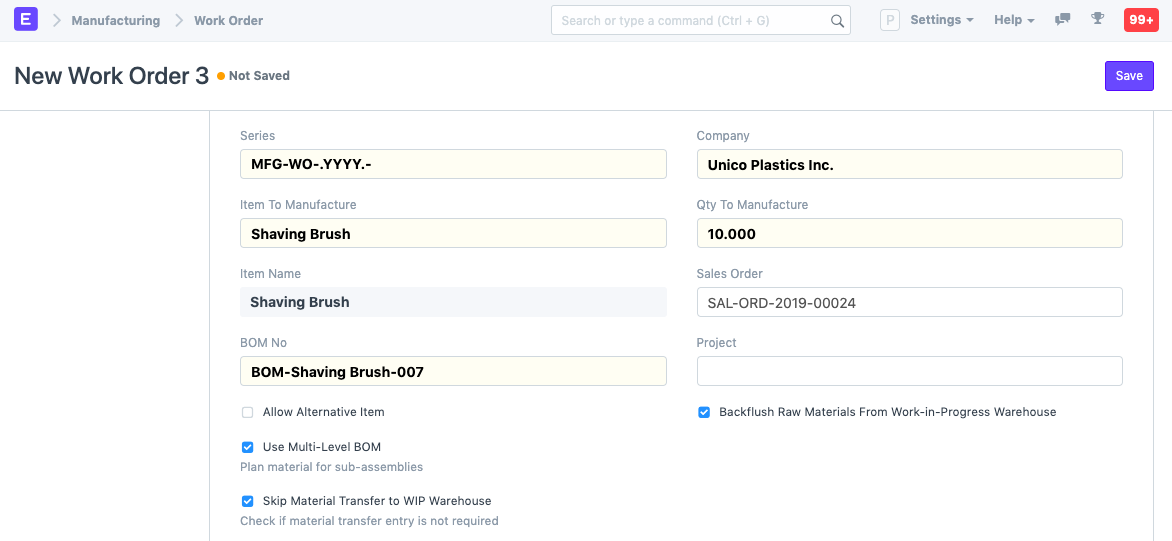Screen dimensions: 1172x541
Task: Navigate to Work Order breadcrumb
Action: coord(228,20)
